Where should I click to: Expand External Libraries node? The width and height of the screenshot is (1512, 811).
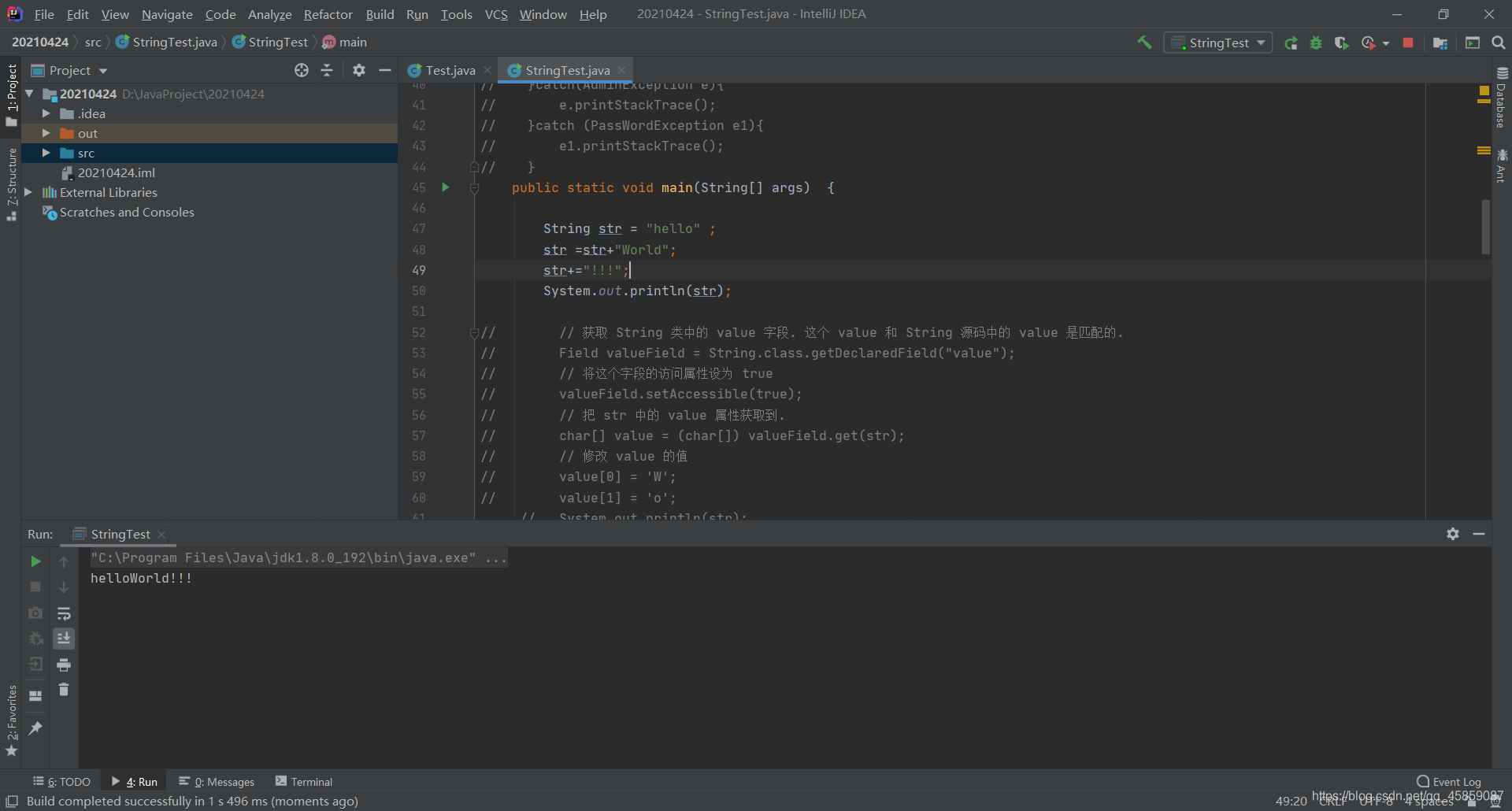[28, 192]
